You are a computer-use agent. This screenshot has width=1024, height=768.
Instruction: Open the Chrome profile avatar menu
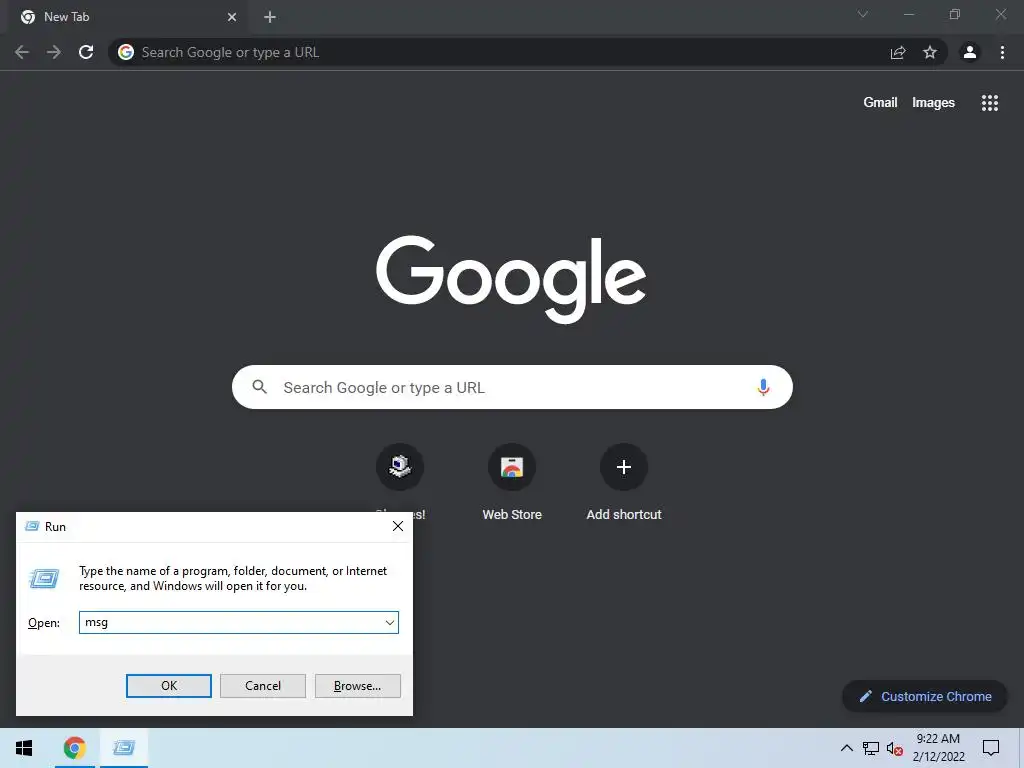click(x=970, y=52)
